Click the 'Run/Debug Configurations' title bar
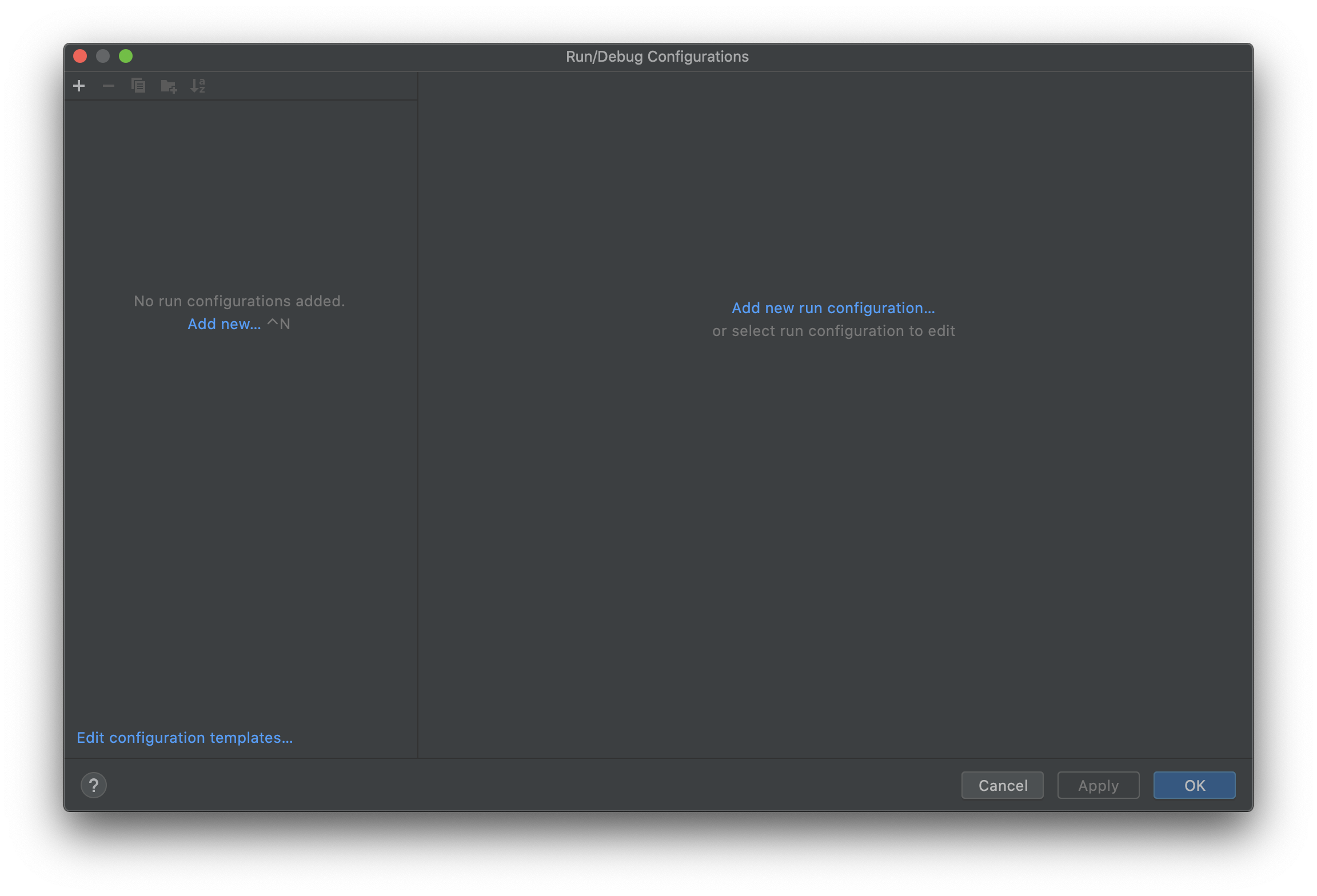Screen dimensions: 1317x896 click(657, 57)
